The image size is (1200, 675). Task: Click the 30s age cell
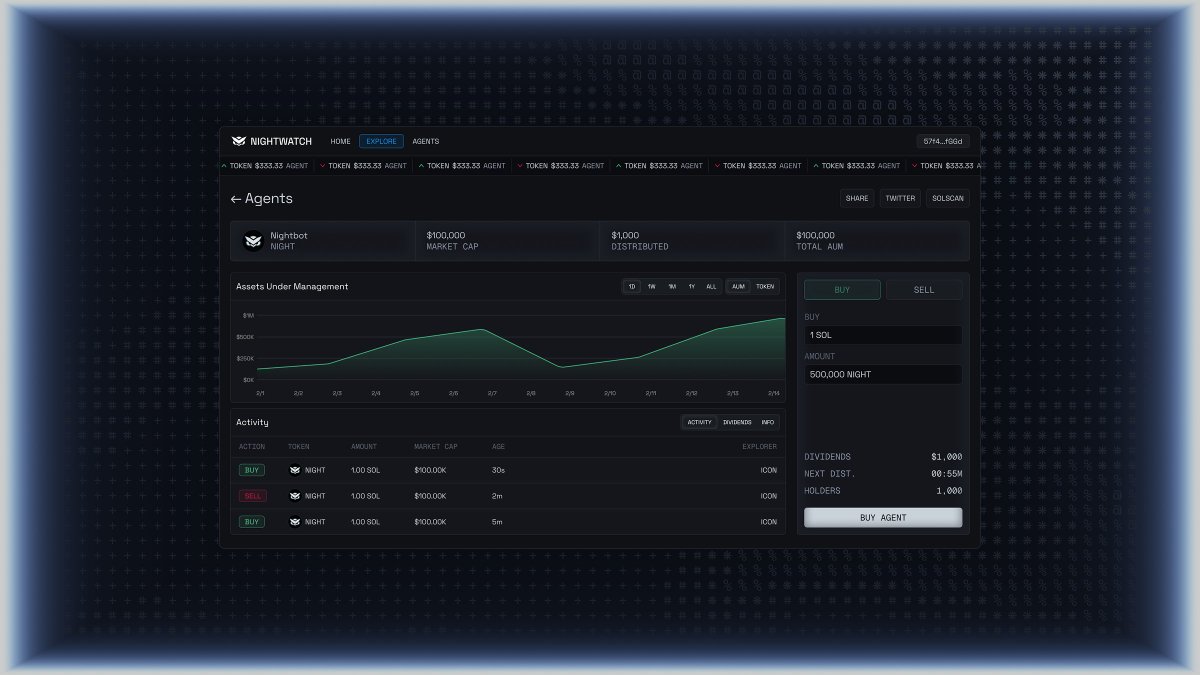pos(497,470)
